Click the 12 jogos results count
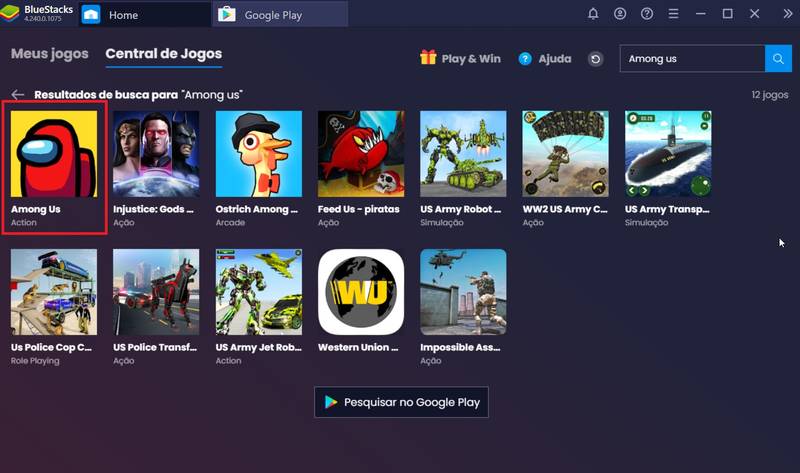The height and width of the screenshot is (473, 800). 770,95
